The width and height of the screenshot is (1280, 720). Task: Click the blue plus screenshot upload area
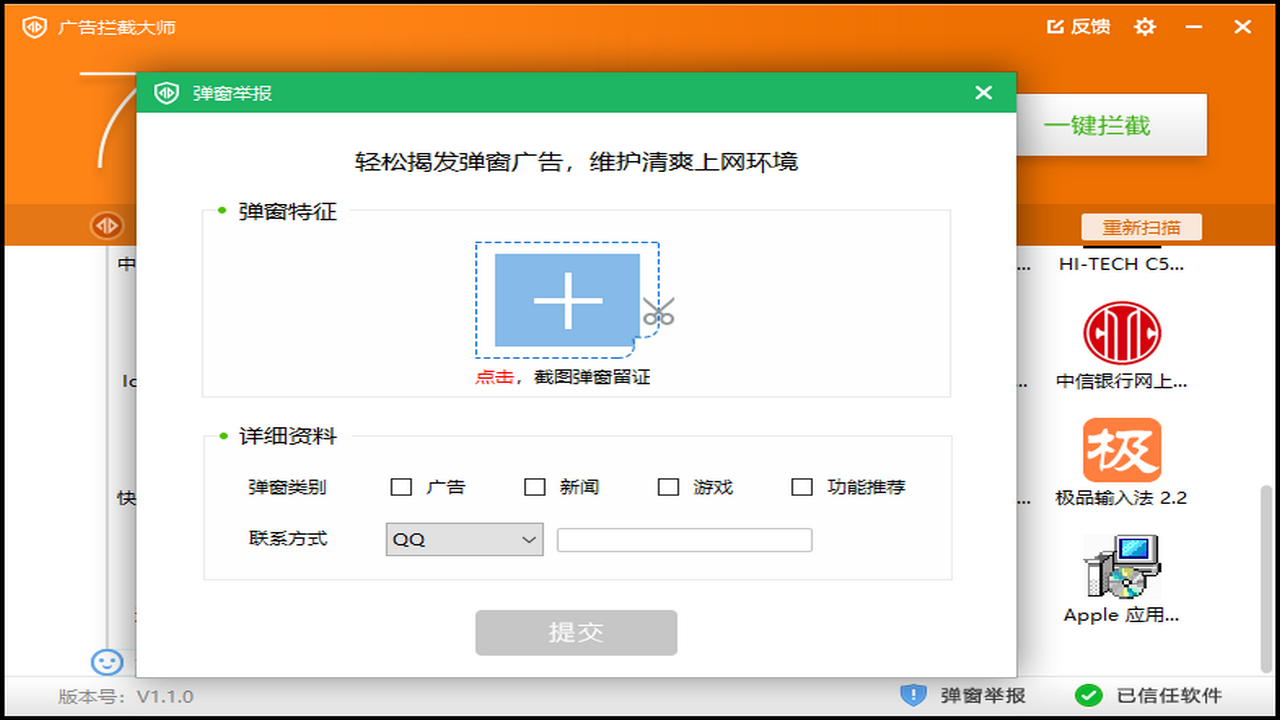tap(567, 300)
